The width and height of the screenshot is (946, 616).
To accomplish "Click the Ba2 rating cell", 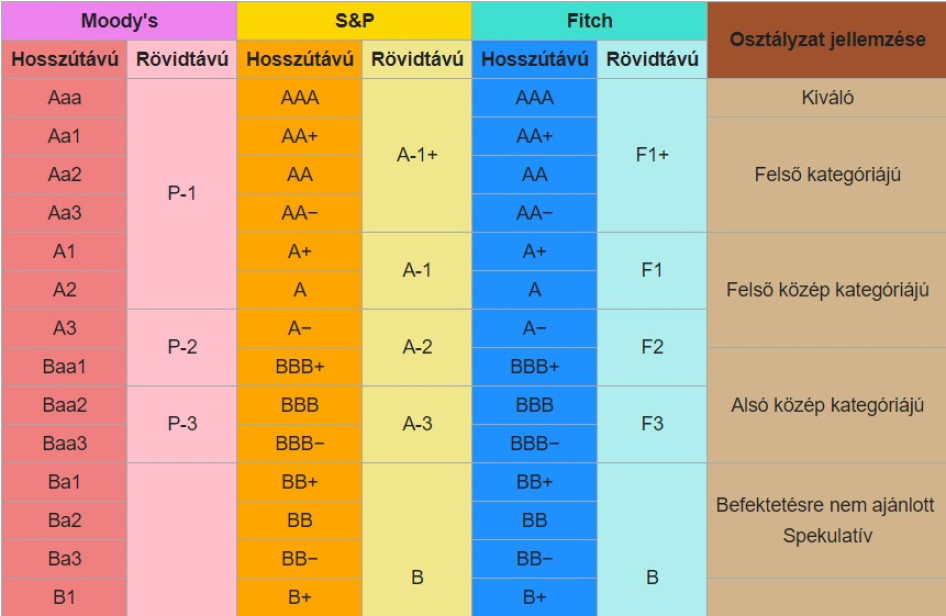I will click(64, 520).
